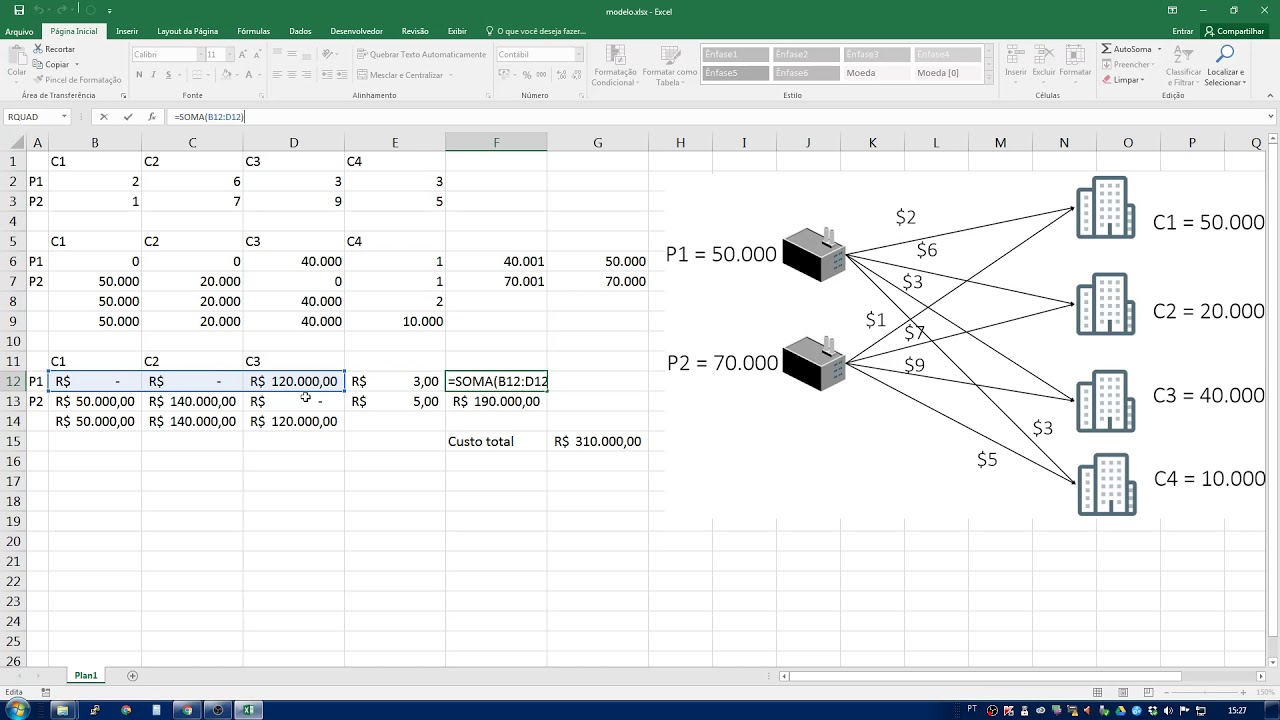Apply the Ênfase5 cell style

[735, 73]
